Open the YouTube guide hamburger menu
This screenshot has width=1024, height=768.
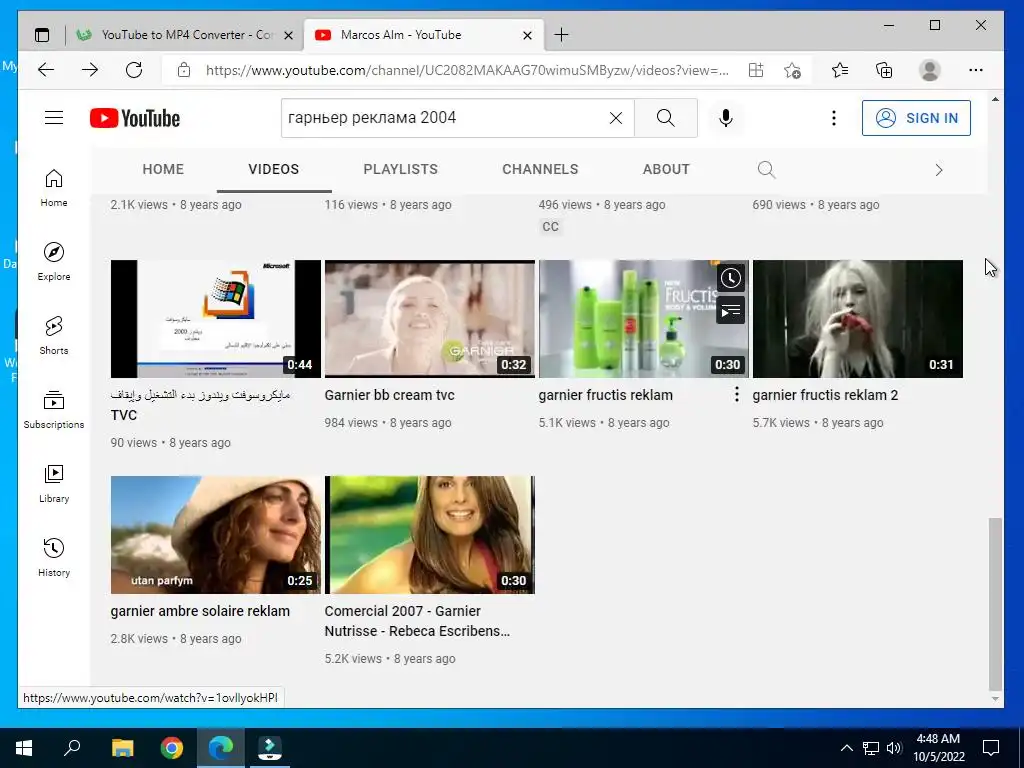[x=54, y=118]
